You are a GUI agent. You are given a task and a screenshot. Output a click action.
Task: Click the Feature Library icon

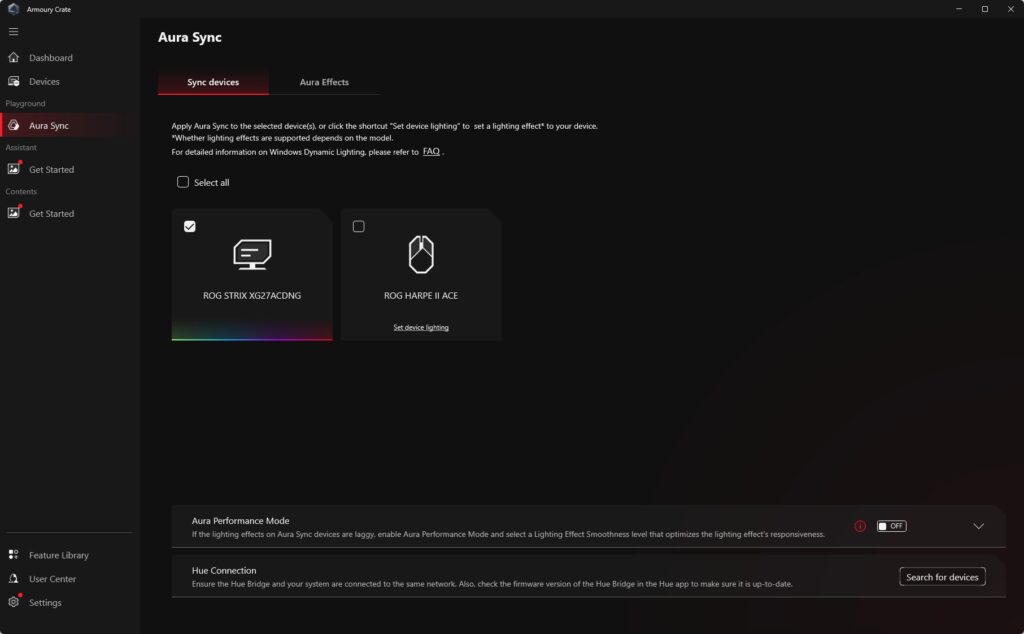click(14, 555)
